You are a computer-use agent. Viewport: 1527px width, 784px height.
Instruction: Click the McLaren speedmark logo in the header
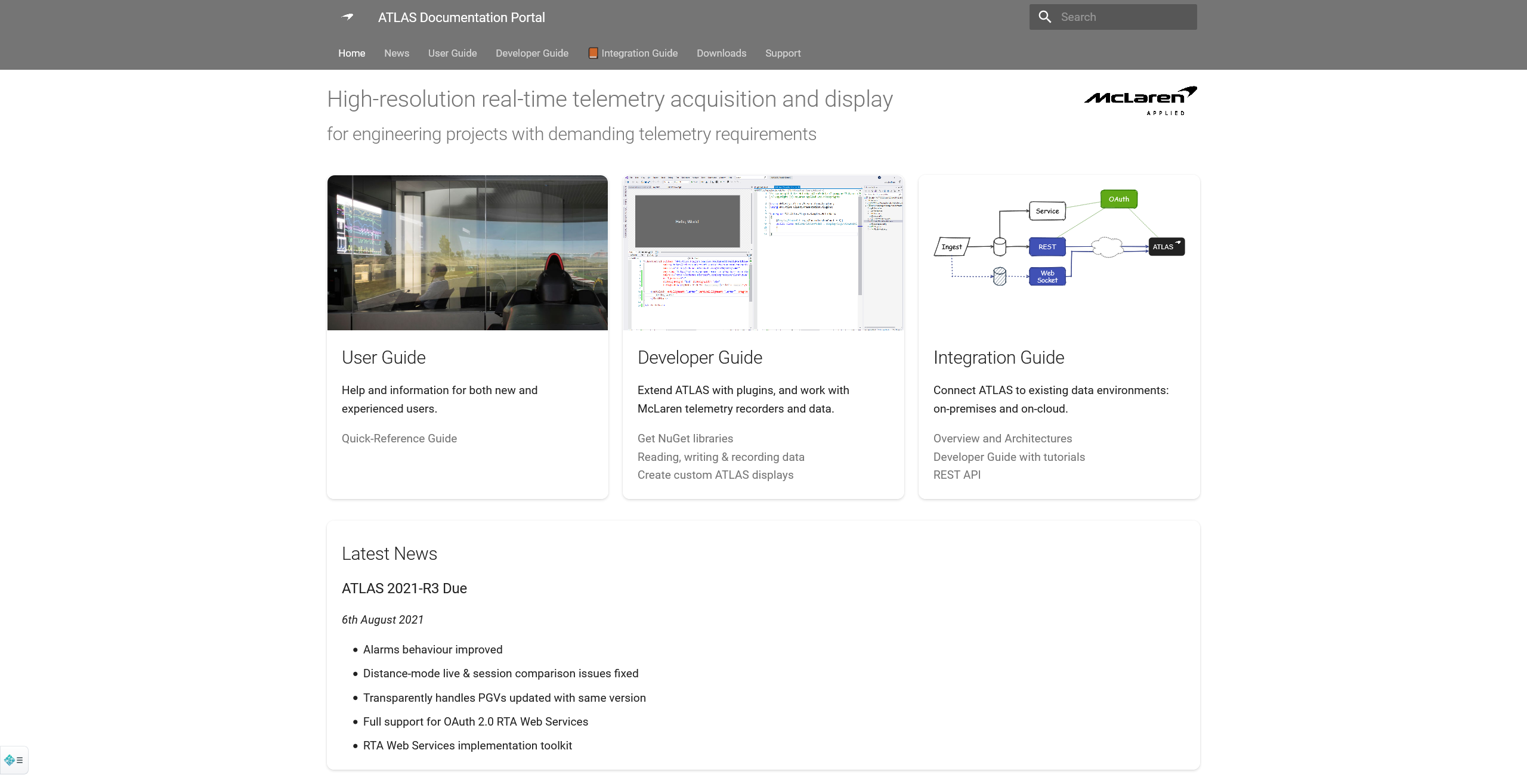pyautogui.click(x=348, y=17)
